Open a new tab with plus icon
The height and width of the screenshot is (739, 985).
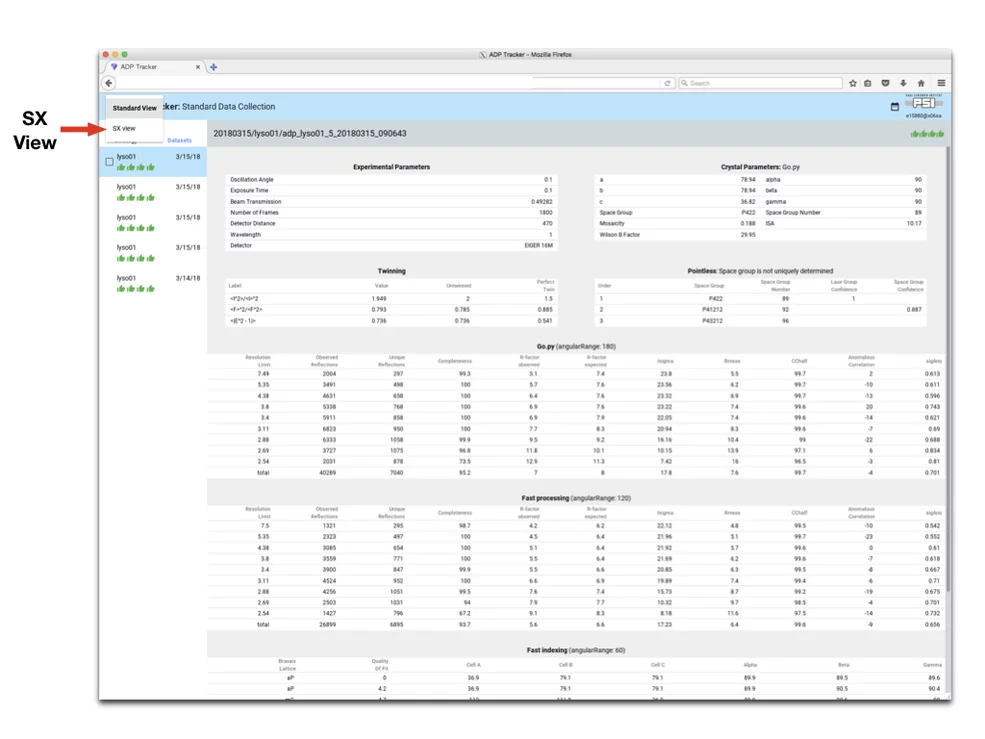tap(214, 67)
